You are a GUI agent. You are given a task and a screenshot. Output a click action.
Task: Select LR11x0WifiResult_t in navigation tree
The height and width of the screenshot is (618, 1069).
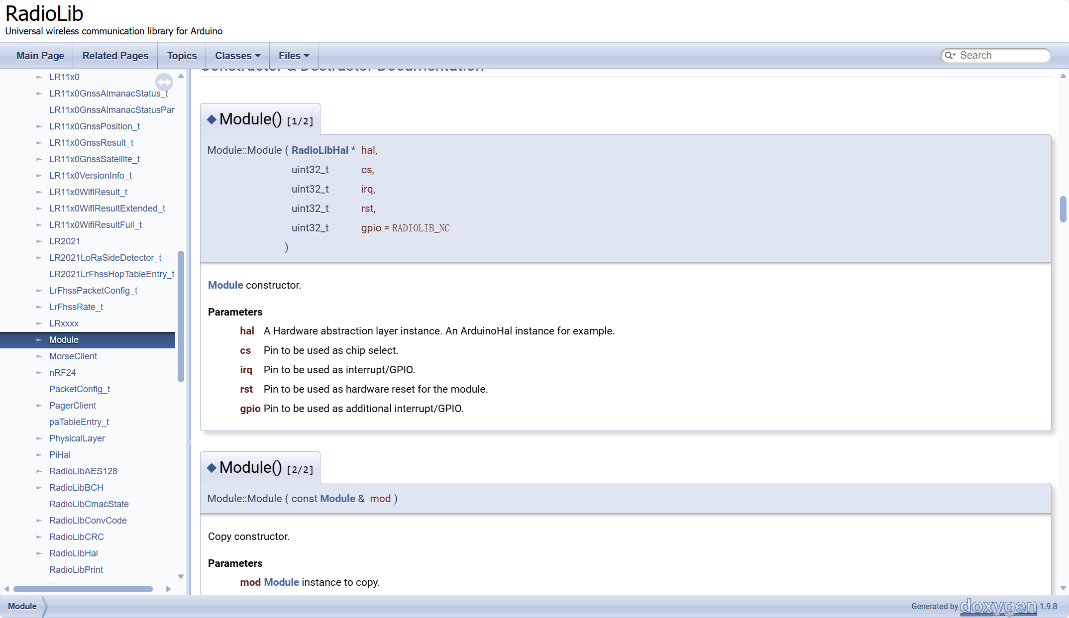[88, 192]
